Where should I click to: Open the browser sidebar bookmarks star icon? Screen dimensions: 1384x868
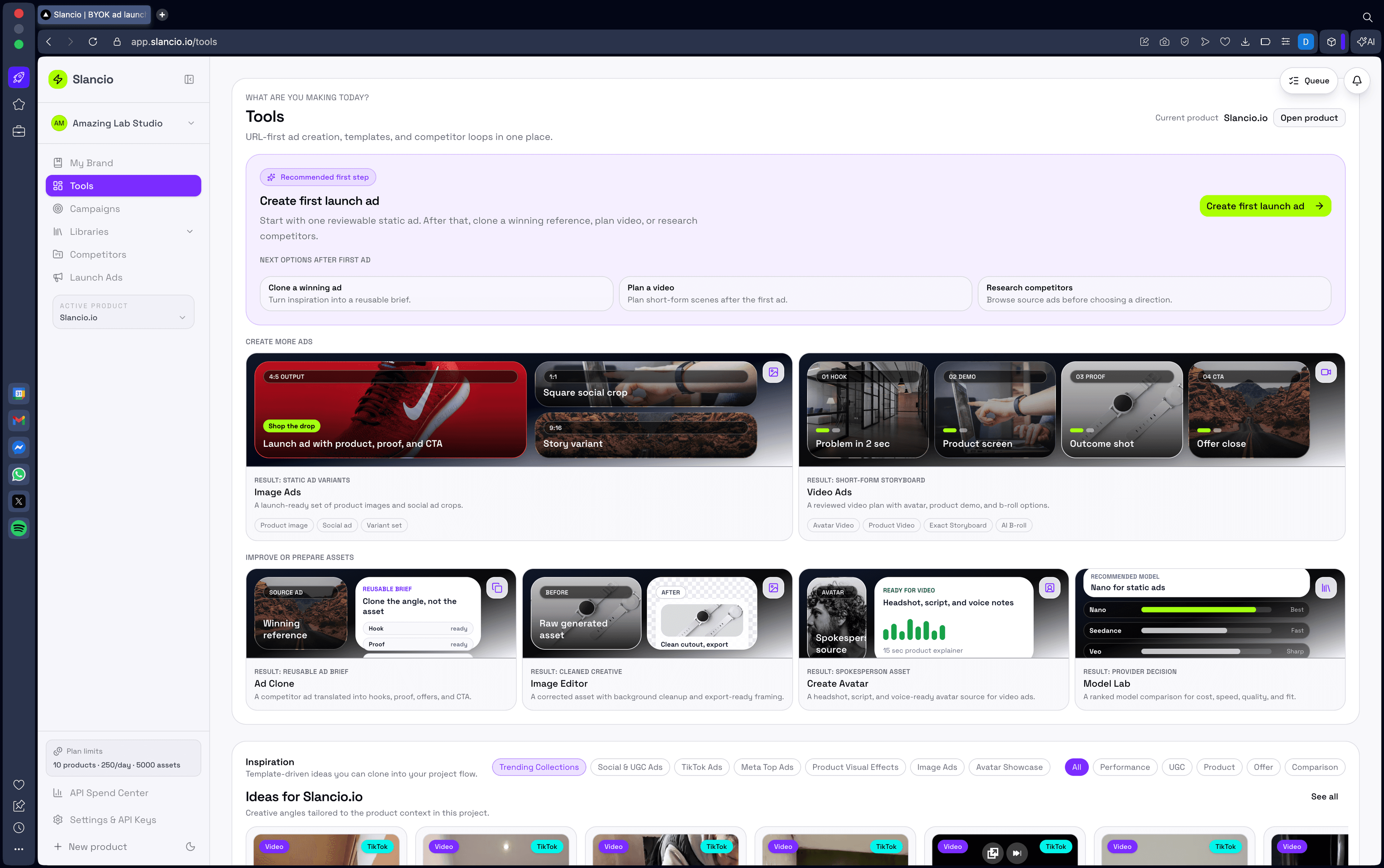click(19, 104)
